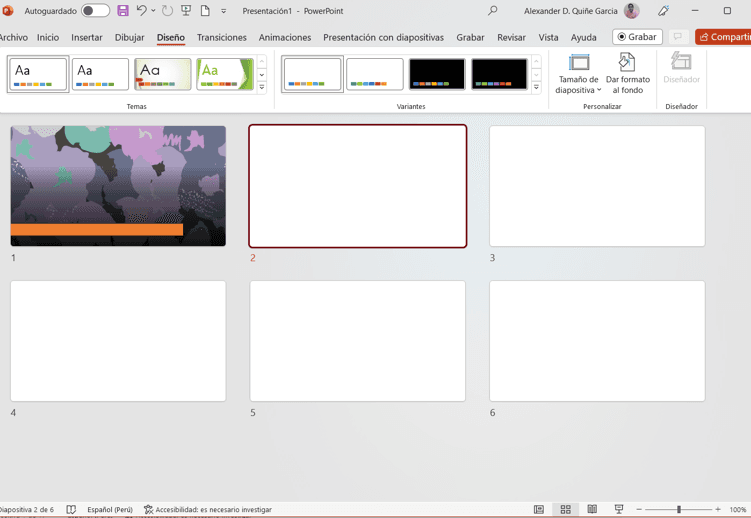Click Variantes gallery next-row arrow

pos(536,75)
